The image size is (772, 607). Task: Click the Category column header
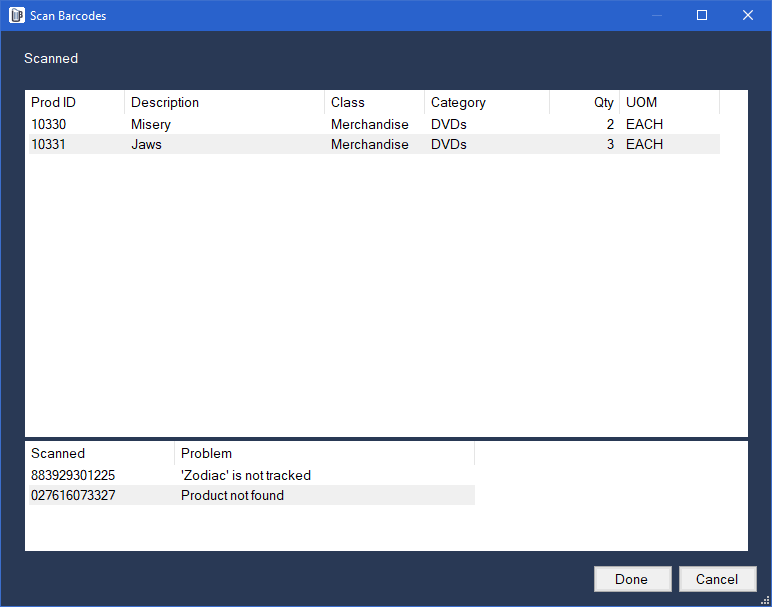tap(487, 102)
